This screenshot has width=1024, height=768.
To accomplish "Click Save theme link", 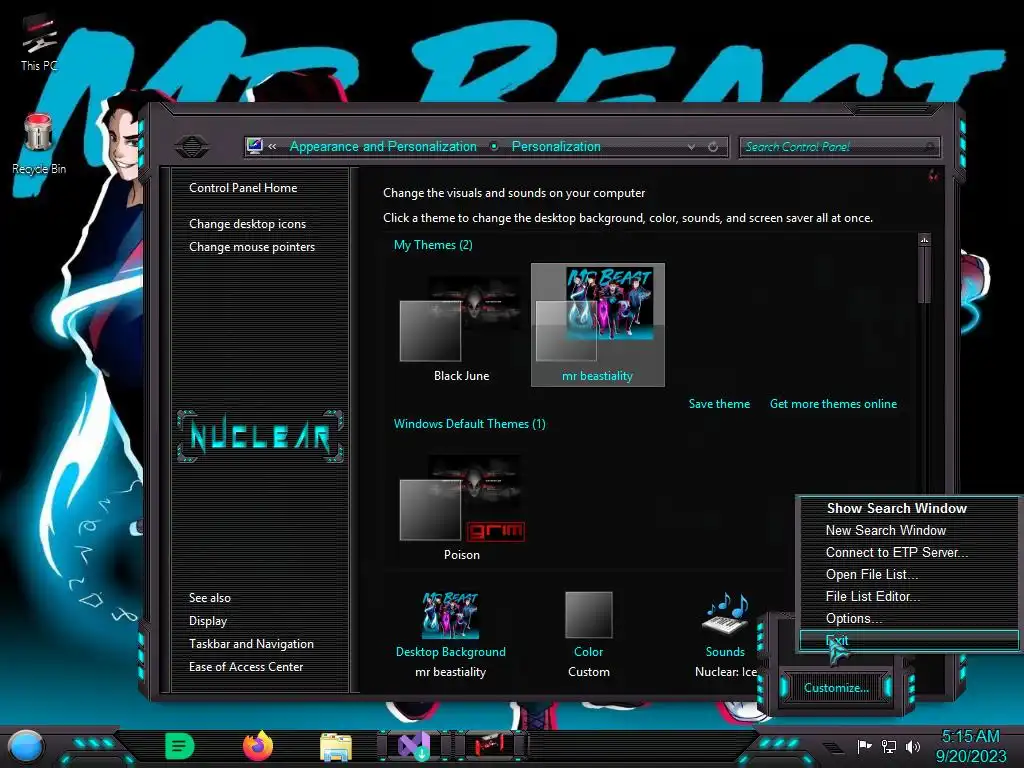I will pyautogui.click(x=719, y=404).
